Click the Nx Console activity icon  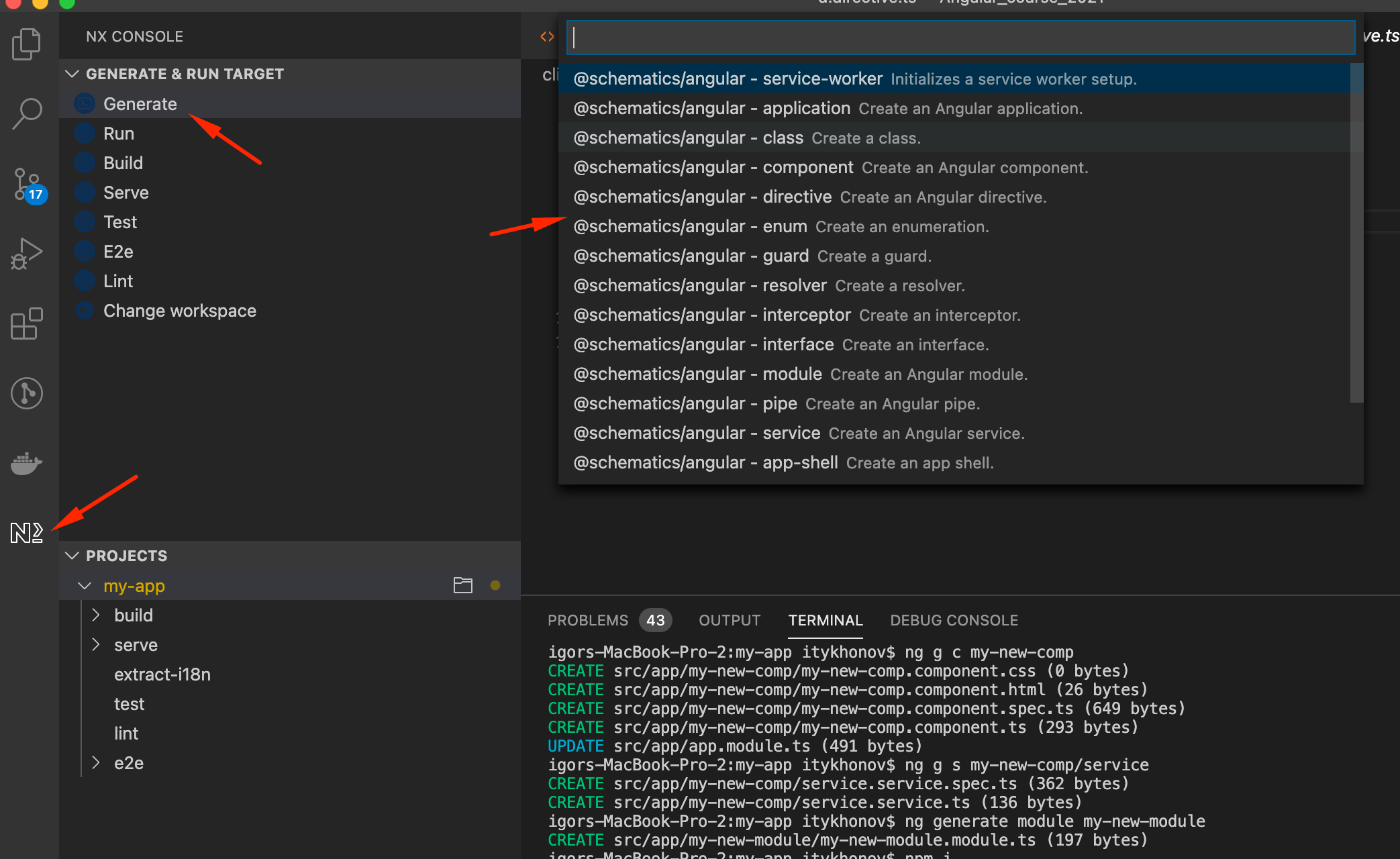point(27,533)
